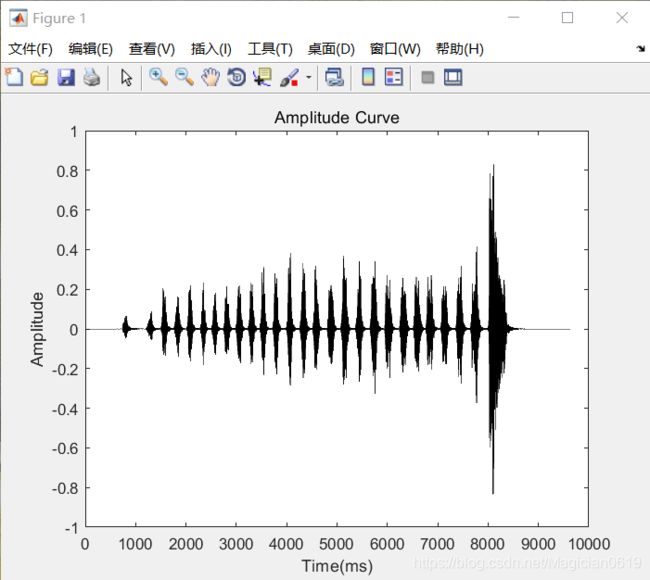Click the Amplitude y-axis label
Viewport: 650px width, 580px height.
click(x=37, y=329)
